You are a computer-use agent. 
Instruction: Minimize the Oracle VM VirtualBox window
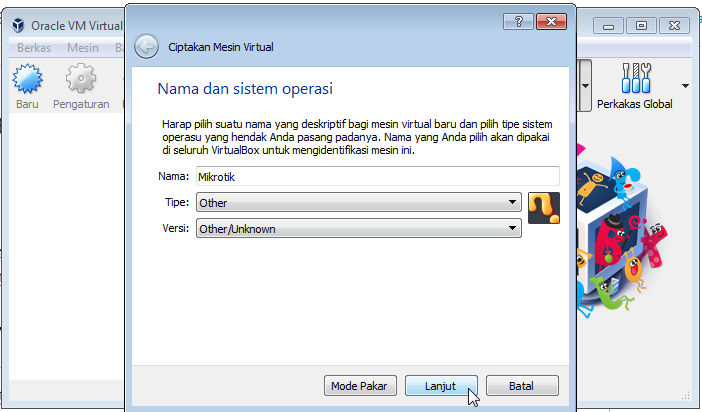[608, 26]
